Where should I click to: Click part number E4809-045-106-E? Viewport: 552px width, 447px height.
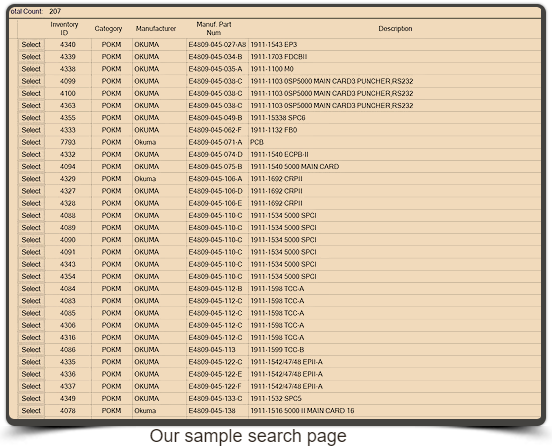(215, 203)
